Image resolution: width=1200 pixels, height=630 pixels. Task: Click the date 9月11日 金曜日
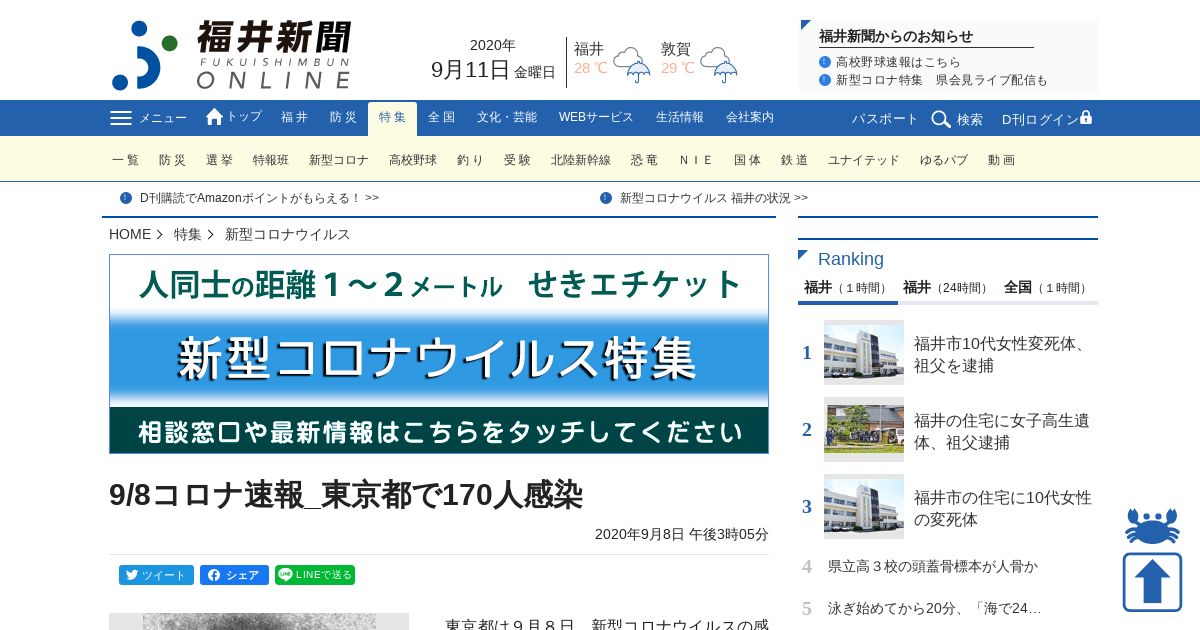493,70
